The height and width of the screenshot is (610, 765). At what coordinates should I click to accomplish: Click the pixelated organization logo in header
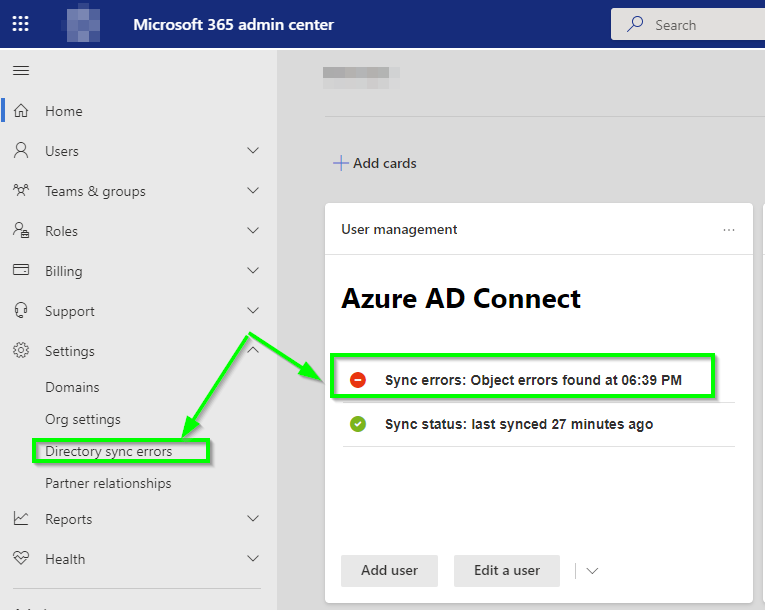coord(82,23)
